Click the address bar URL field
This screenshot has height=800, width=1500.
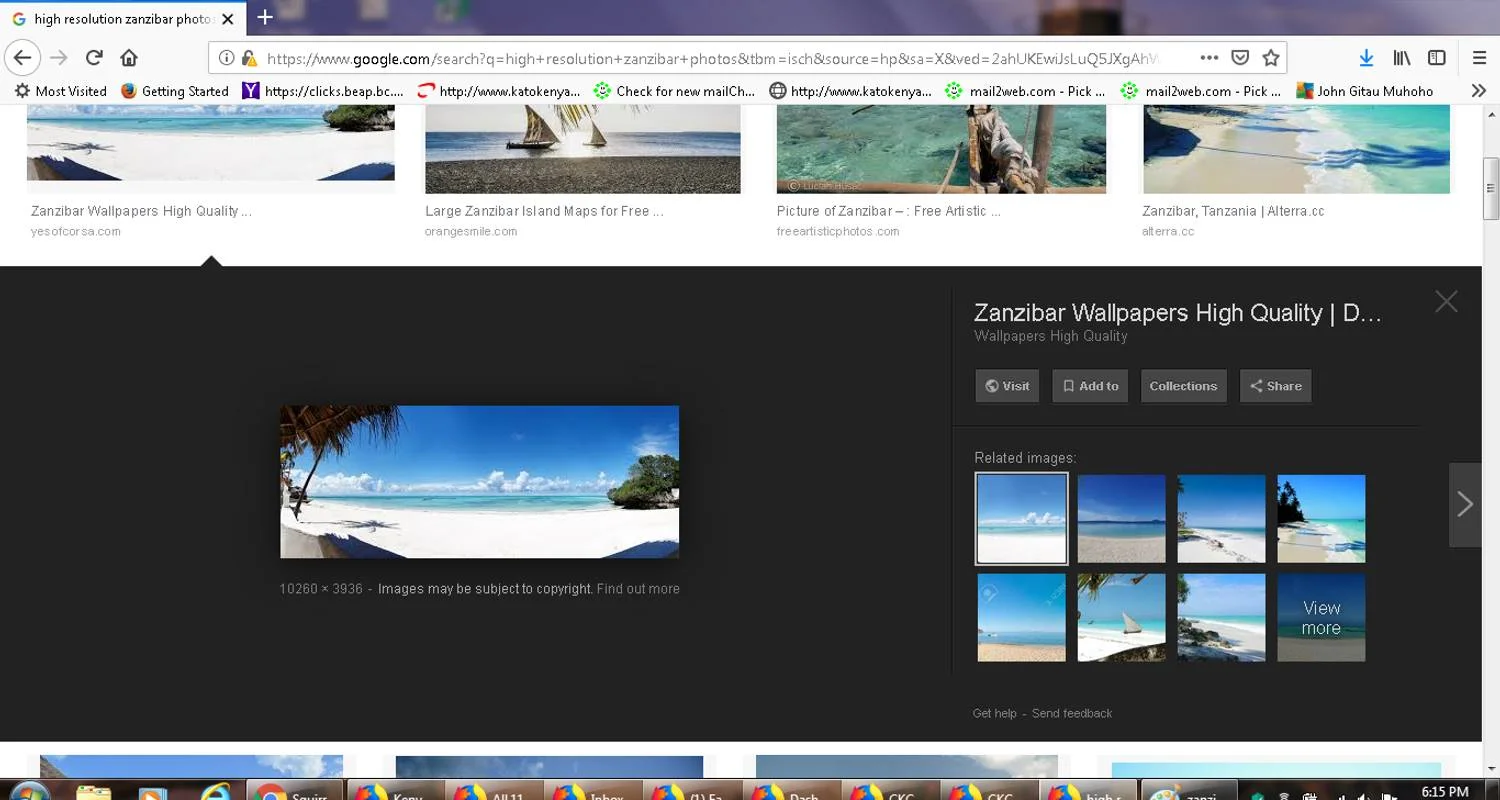[700, 58]
